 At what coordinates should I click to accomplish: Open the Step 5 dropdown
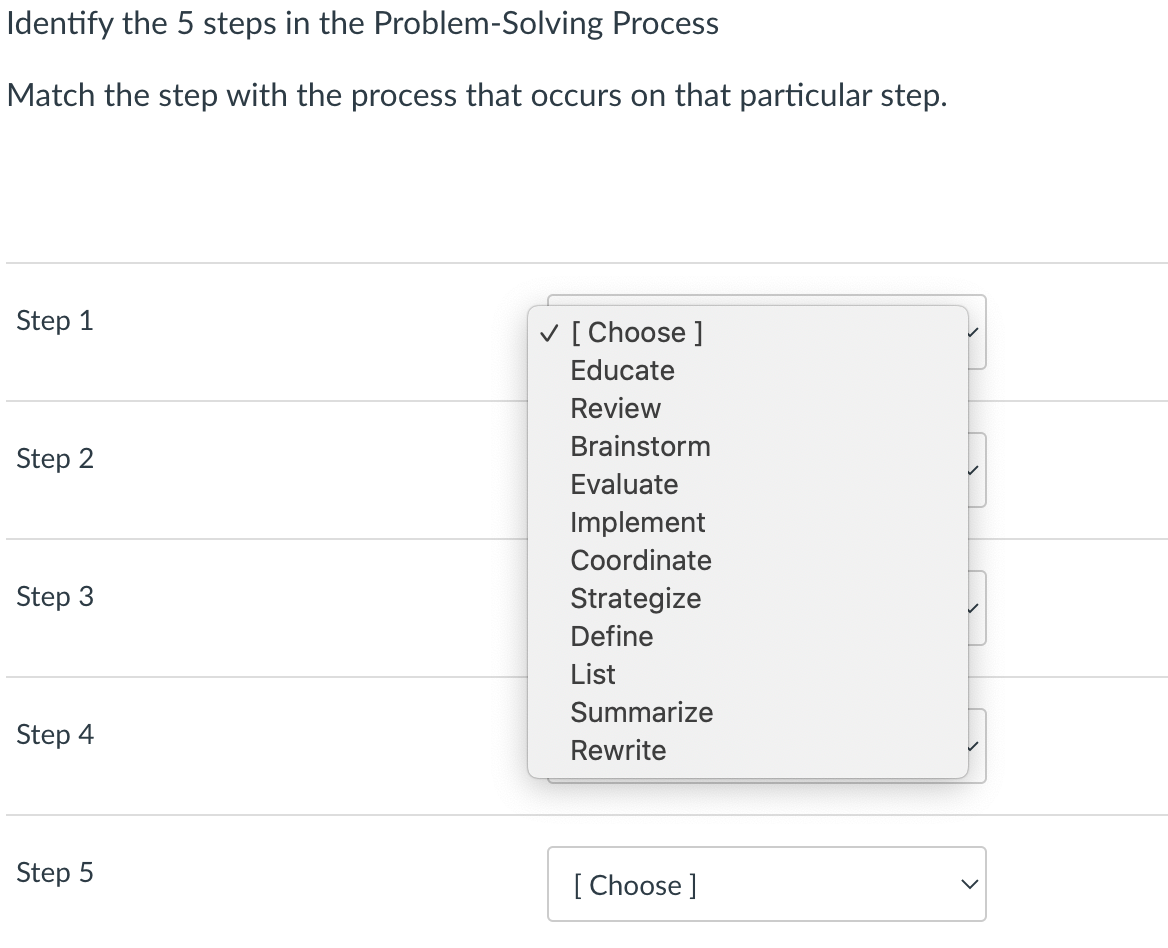[765, 884]
